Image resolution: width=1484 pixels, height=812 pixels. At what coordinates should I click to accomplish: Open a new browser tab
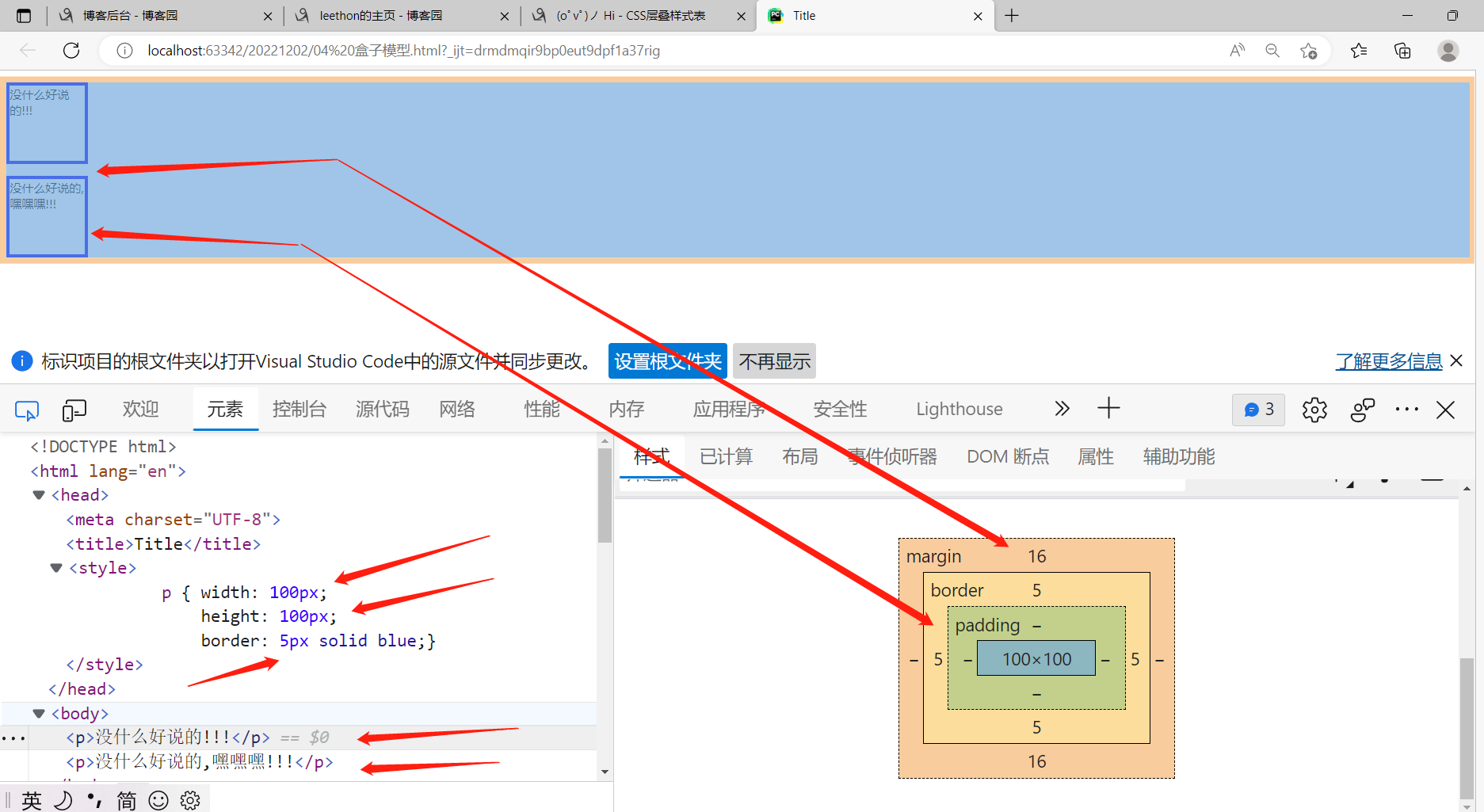click(x=1012, y=16)
